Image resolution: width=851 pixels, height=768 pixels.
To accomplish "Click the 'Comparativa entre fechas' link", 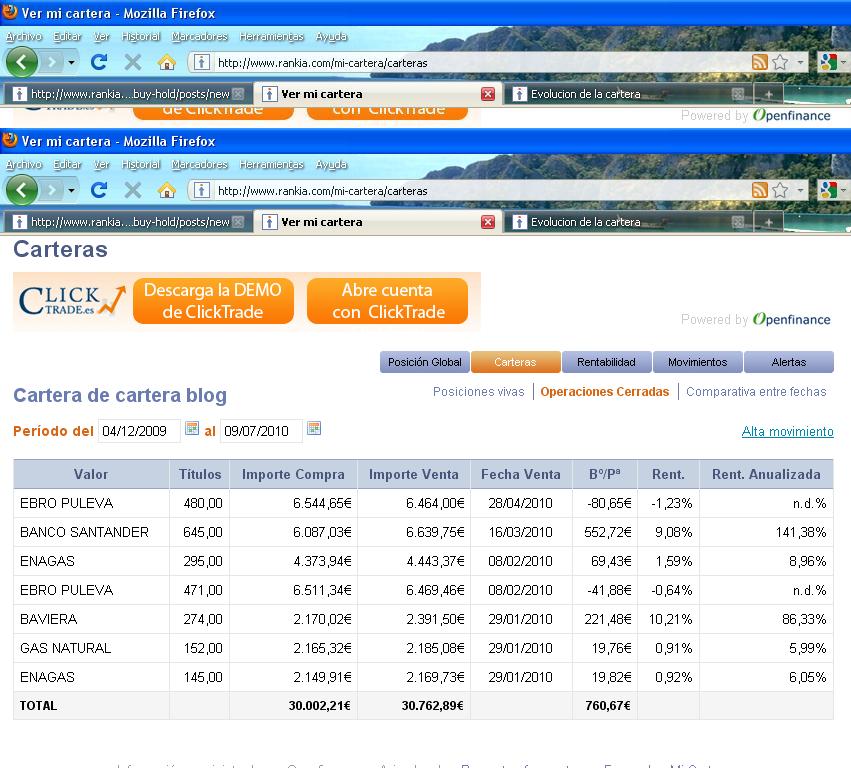I will (756, 391).
